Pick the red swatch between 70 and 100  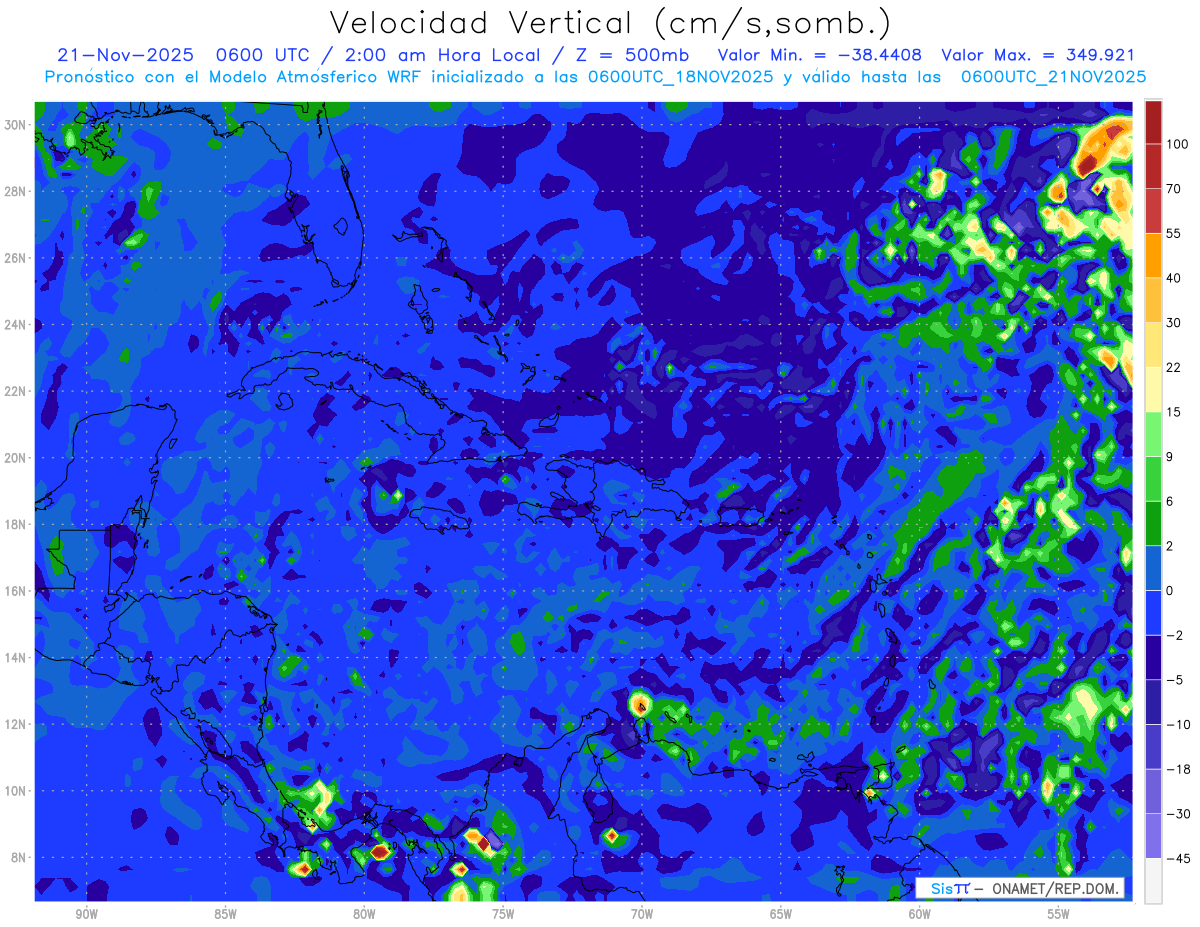1153,166
